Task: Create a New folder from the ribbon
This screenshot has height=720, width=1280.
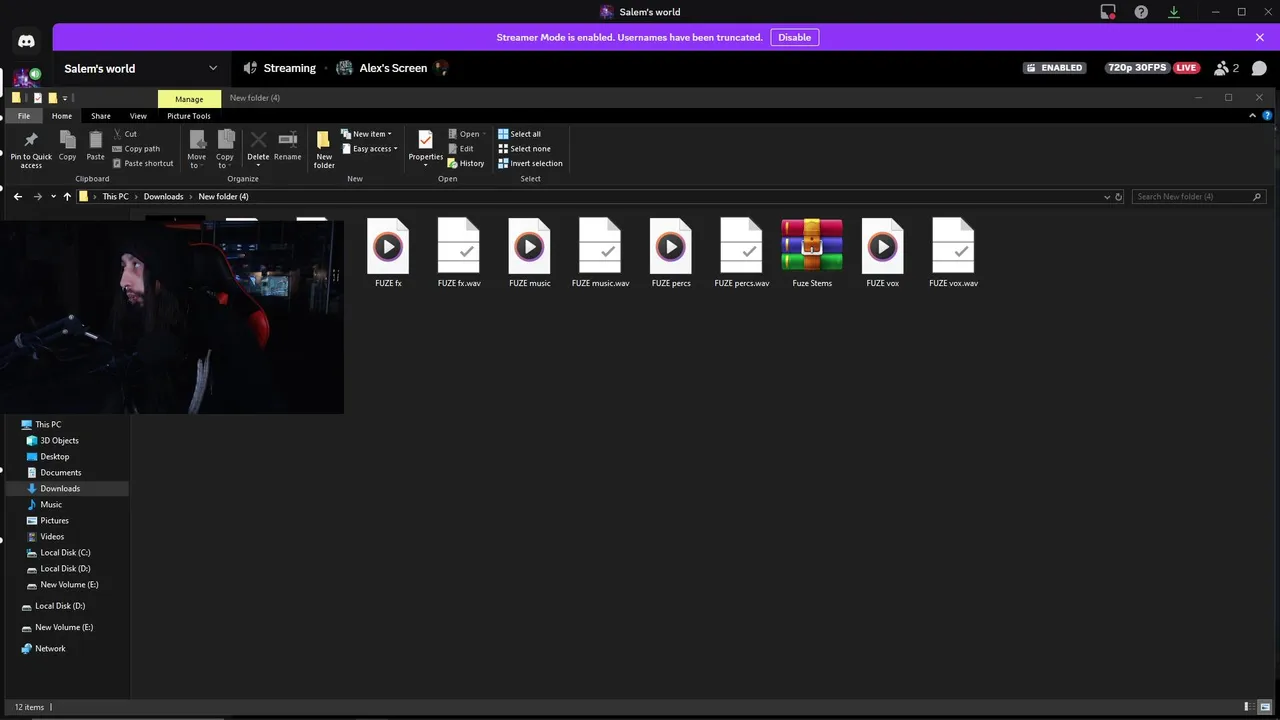Action: [324, 148]
